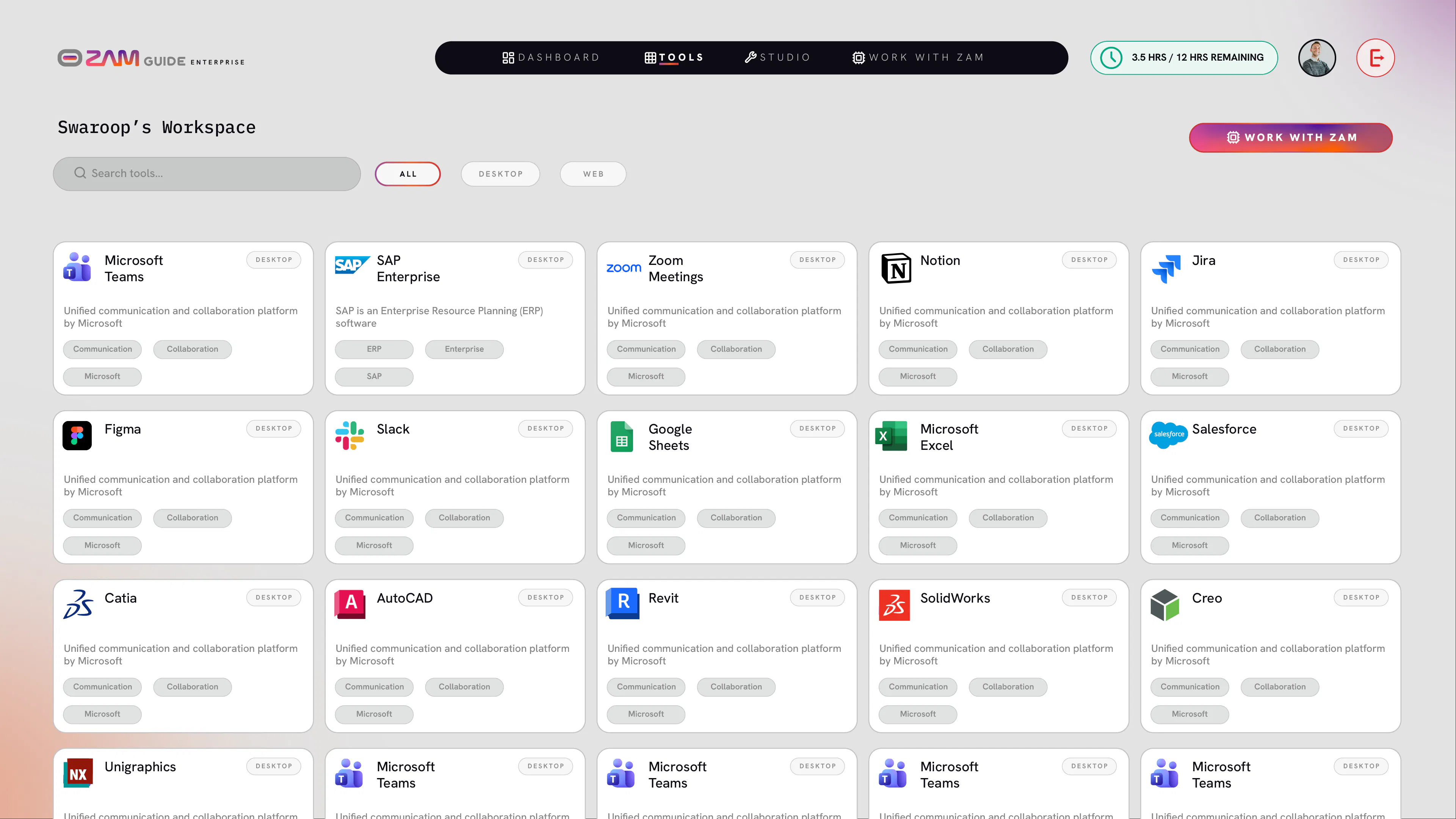Click the Google Sheets icon
Screen dimensions: 1456x819
point(621,436)
